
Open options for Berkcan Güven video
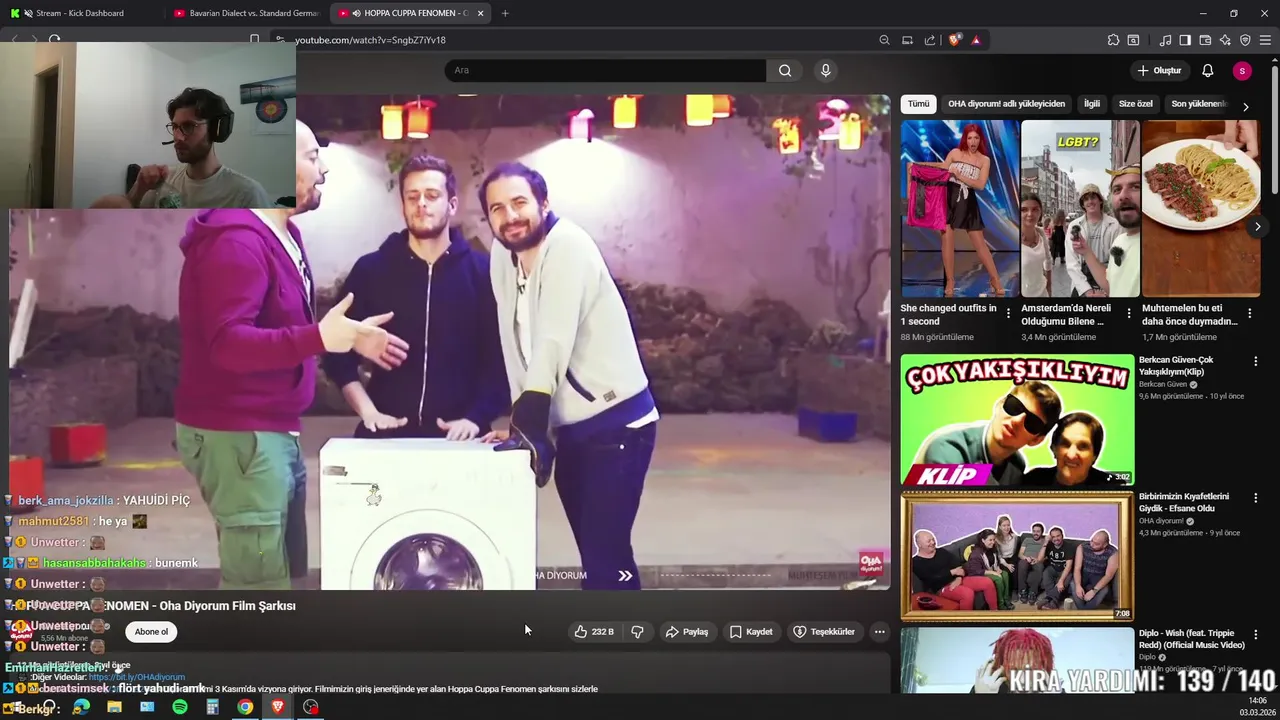pos(1255,361)
